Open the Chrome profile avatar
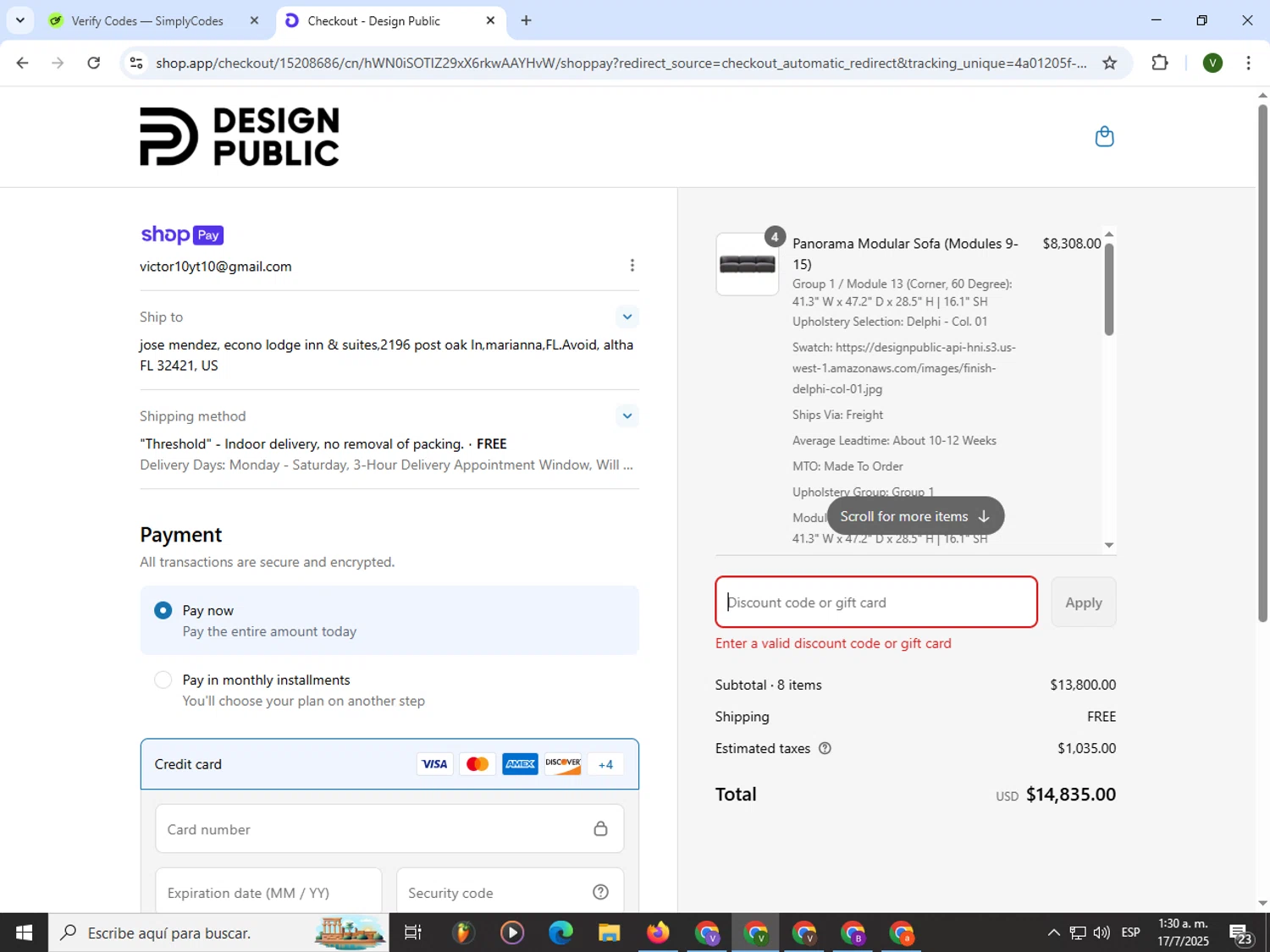Viewport: 1270px width, 952px height. 1212,63
